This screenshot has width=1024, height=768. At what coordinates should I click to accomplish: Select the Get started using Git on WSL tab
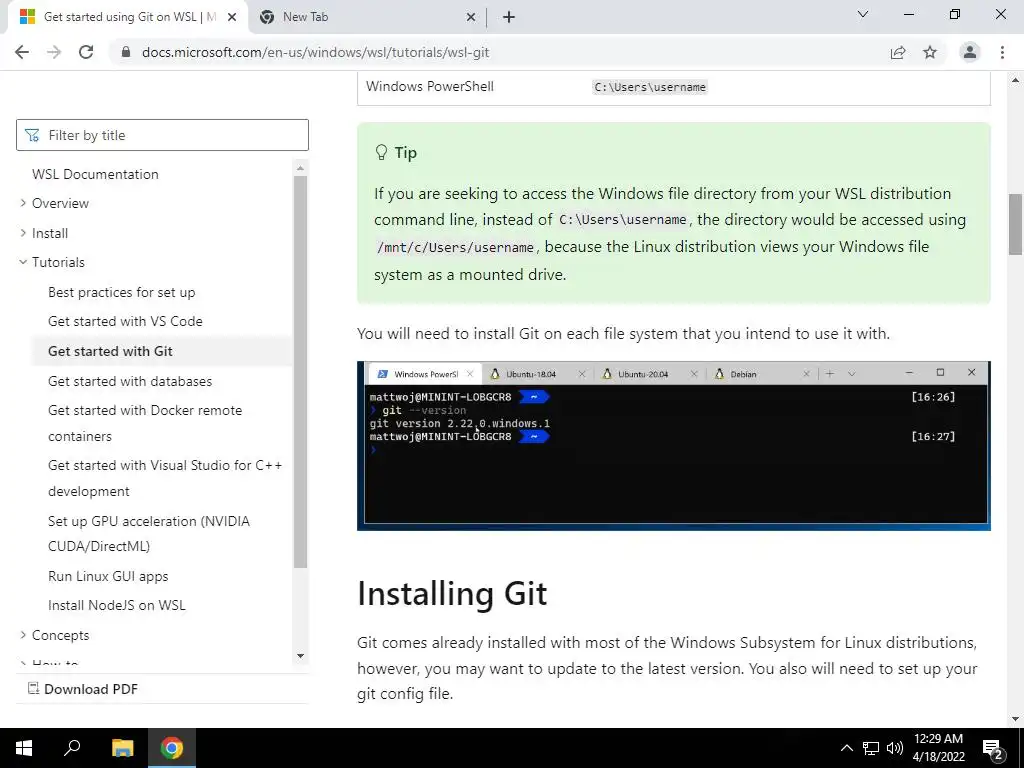coord(128,17)
